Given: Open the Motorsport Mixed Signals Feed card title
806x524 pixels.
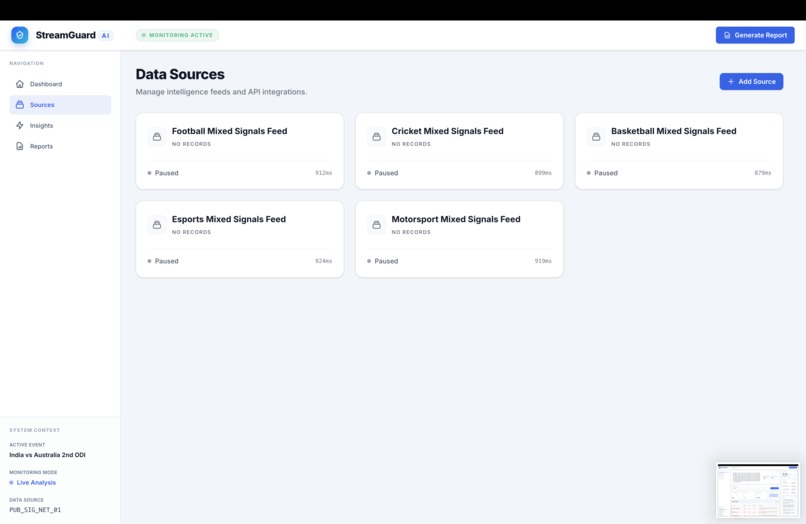Looking at the screenshot, I should tap(455, 219).
